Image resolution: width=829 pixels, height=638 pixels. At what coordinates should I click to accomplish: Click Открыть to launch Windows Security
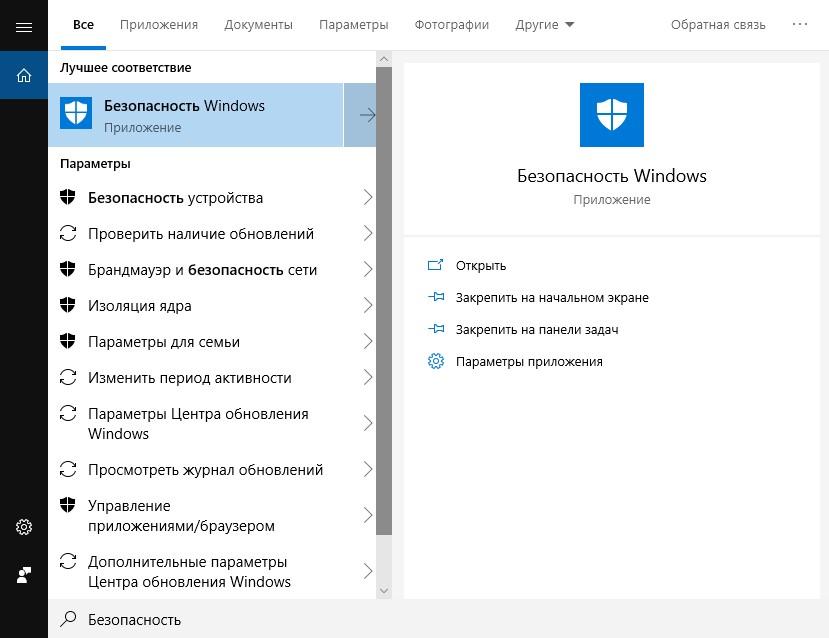coord(481,265)
